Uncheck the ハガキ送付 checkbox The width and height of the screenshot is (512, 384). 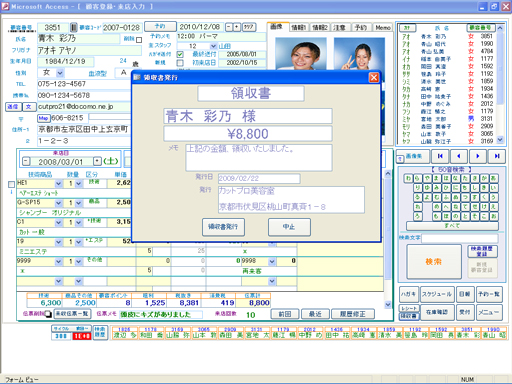pos(180,54)
